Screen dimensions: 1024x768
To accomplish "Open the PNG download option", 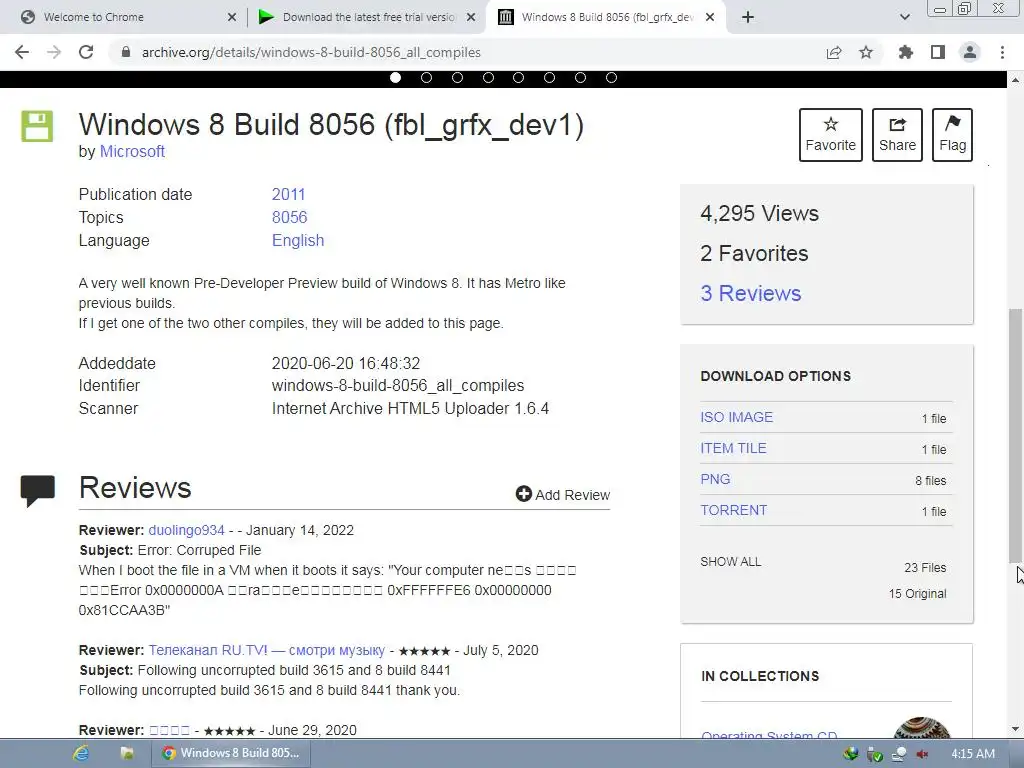I will click(x=715, y=479).
